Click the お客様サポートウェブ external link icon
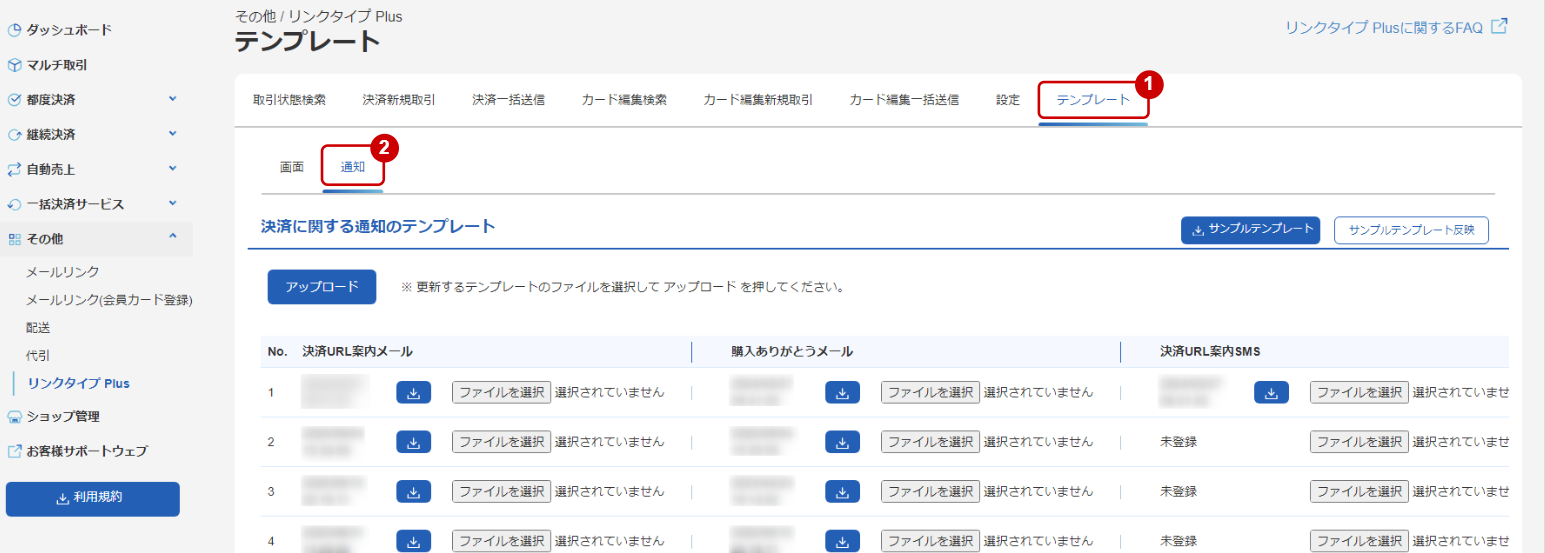The image size is (1545, 553). (x=14, y=451)
